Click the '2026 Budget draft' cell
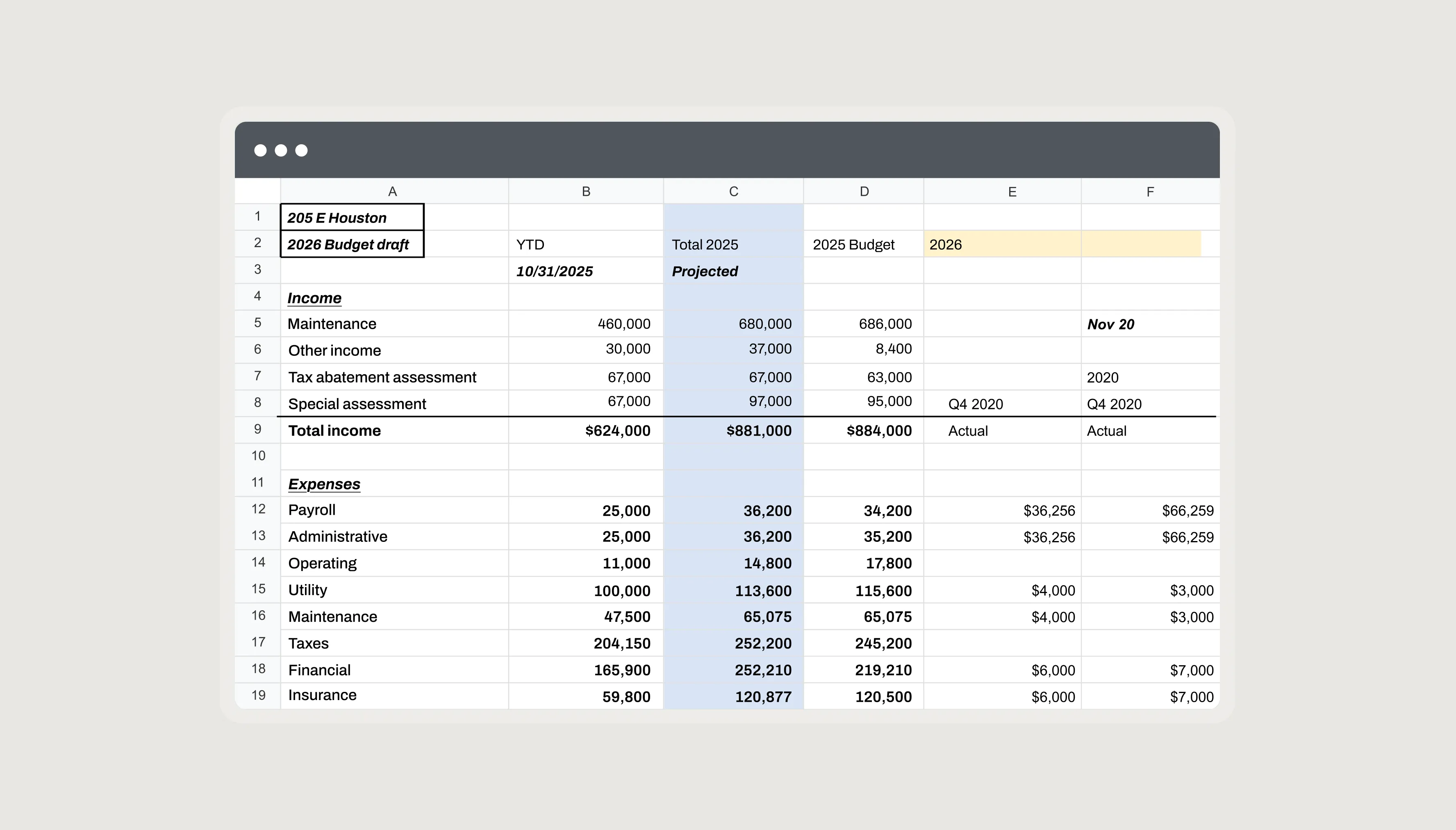The height and width of the screenshot is (830, 1456). [352, 245]
